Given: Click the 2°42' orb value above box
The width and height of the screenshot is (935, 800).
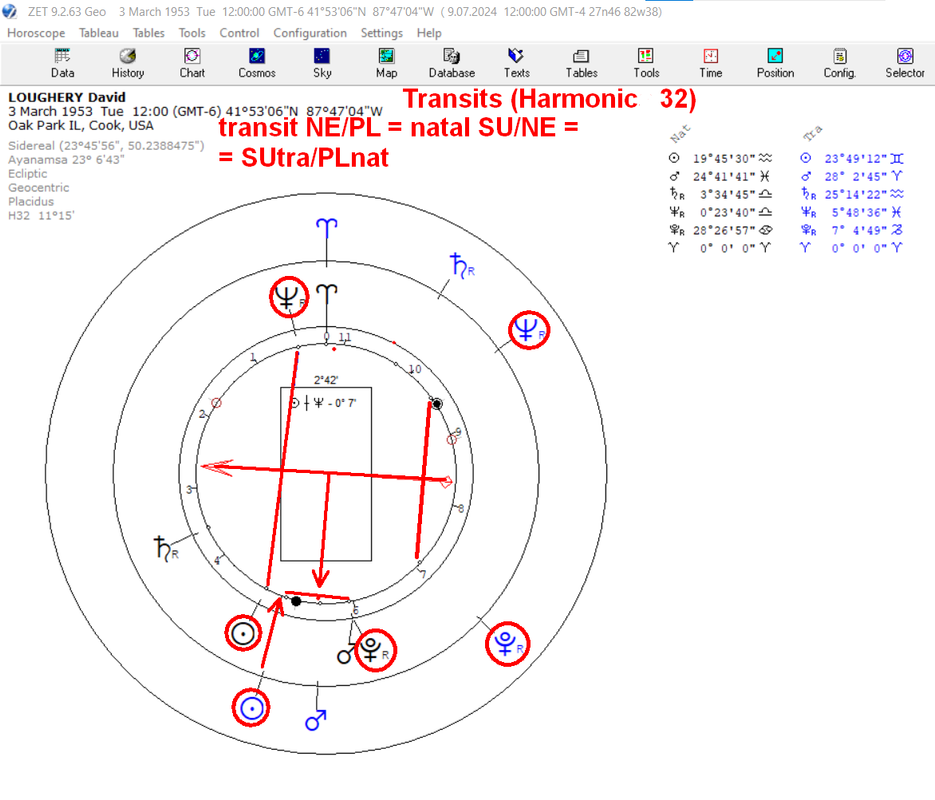Looking at the screenshot, I should [326, 380].
